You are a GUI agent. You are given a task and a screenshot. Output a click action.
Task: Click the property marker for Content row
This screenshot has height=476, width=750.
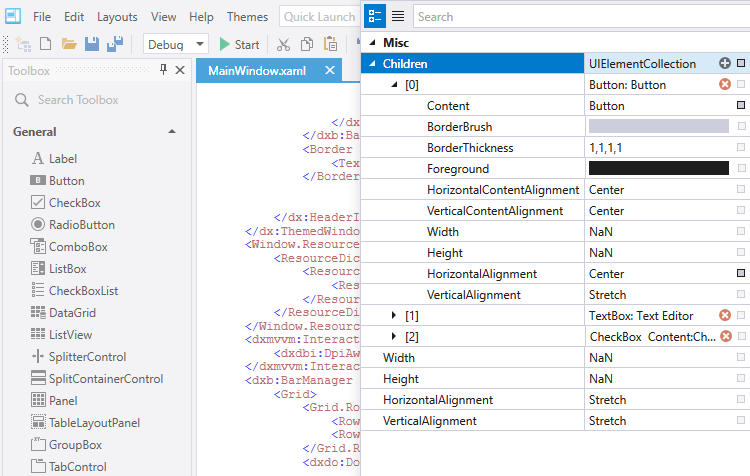(741, 105)
